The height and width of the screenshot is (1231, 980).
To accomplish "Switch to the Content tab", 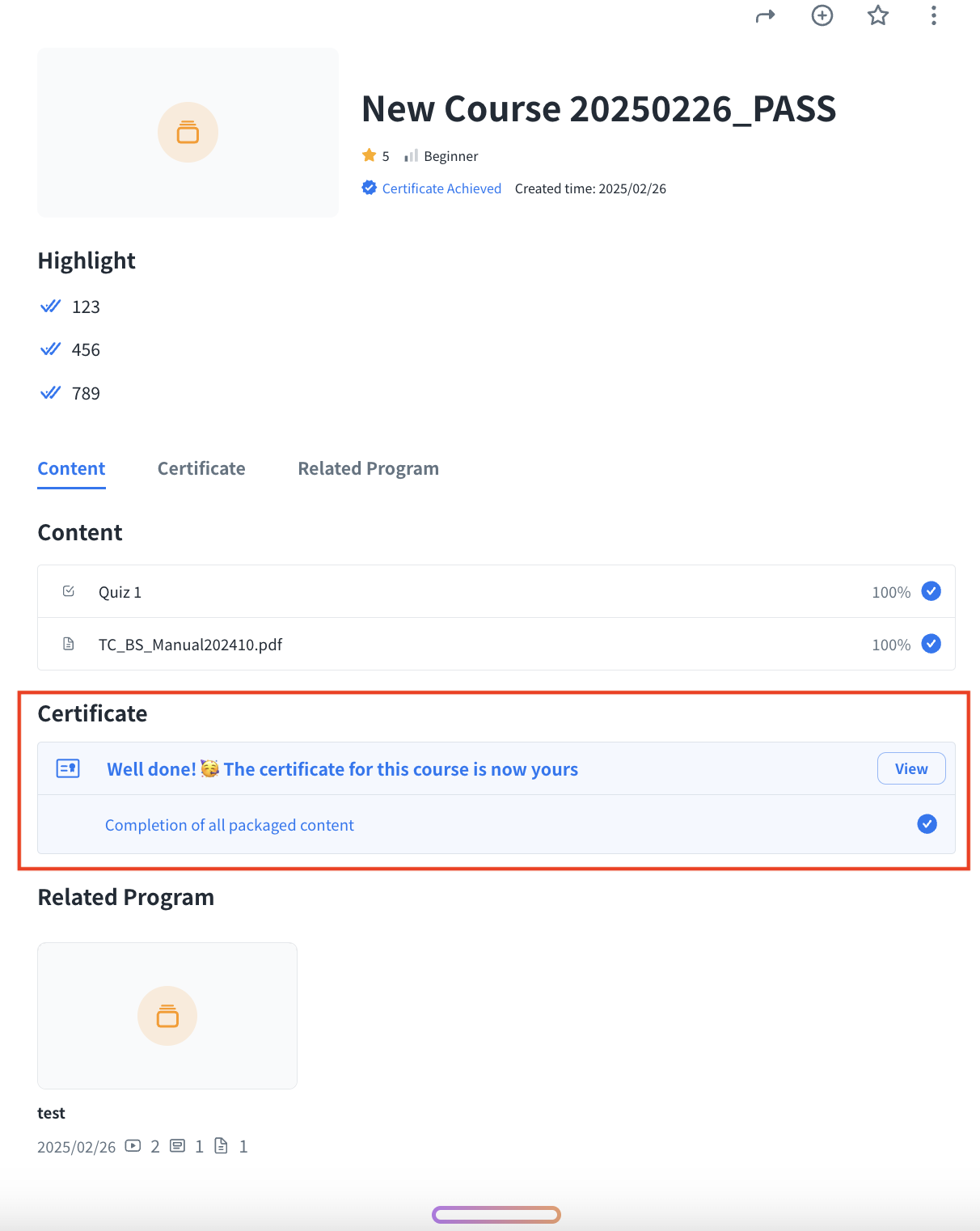I will click(71, 469).
